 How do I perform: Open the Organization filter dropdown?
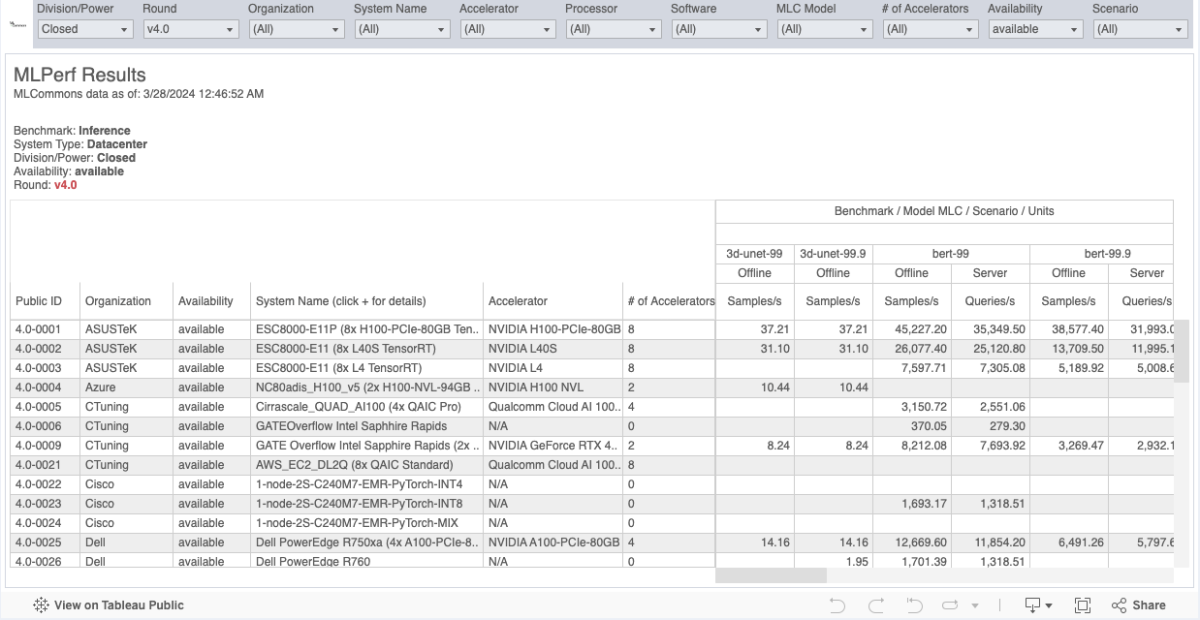[296, 29]
